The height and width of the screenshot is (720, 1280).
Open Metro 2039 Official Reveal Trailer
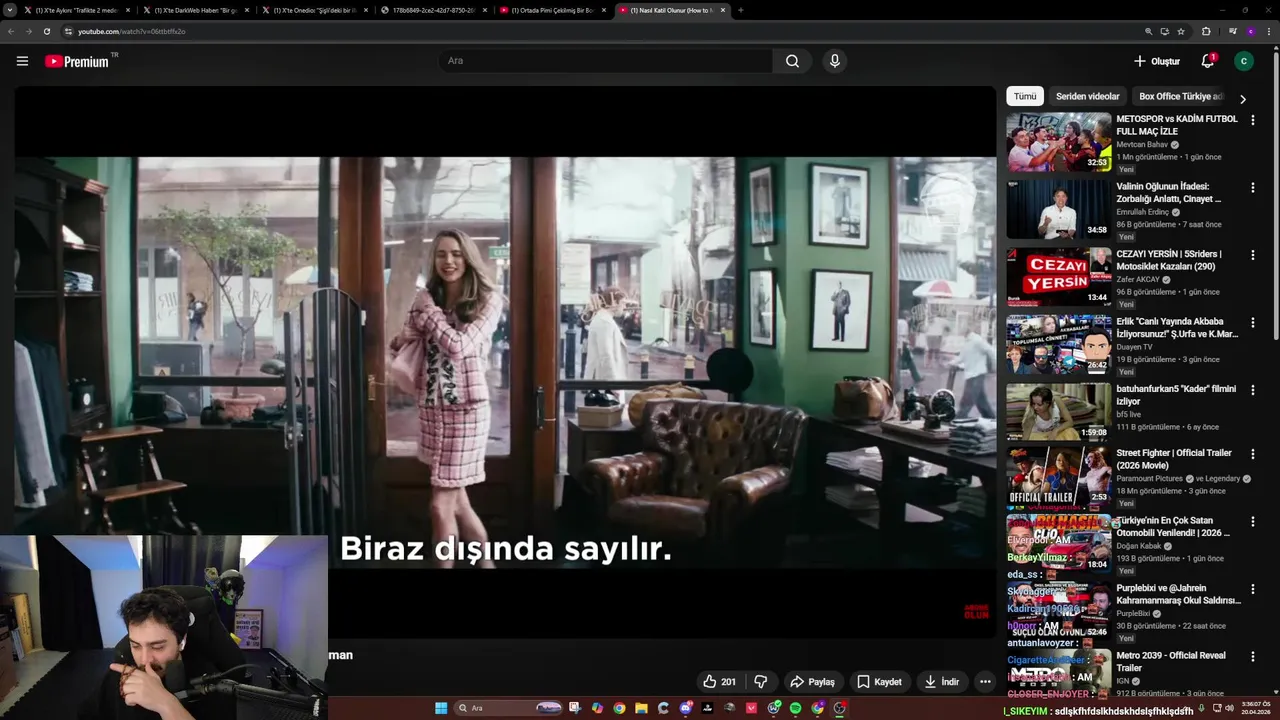[x=1171, y=662]
